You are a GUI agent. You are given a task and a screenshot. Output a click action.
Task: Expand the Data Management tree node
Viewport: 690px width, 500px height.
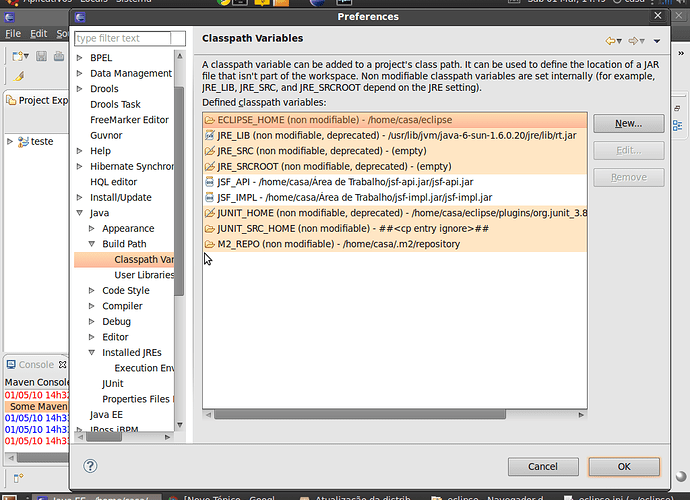(80, 73)
